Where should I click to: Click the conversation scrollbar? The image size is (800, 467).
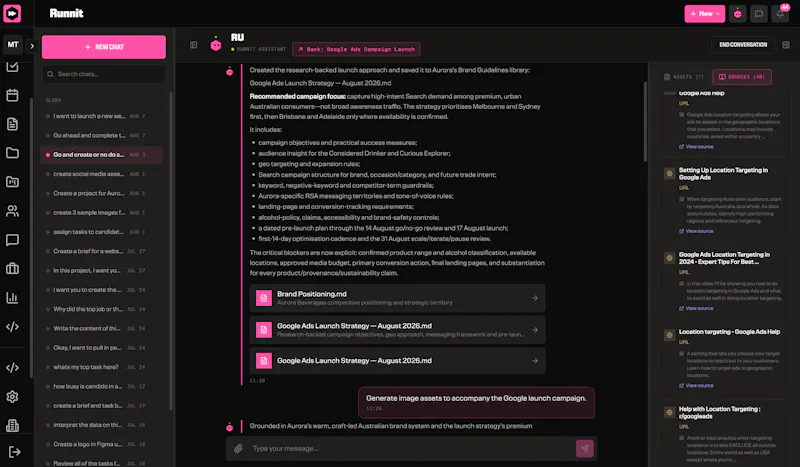[x=645, y=121]
